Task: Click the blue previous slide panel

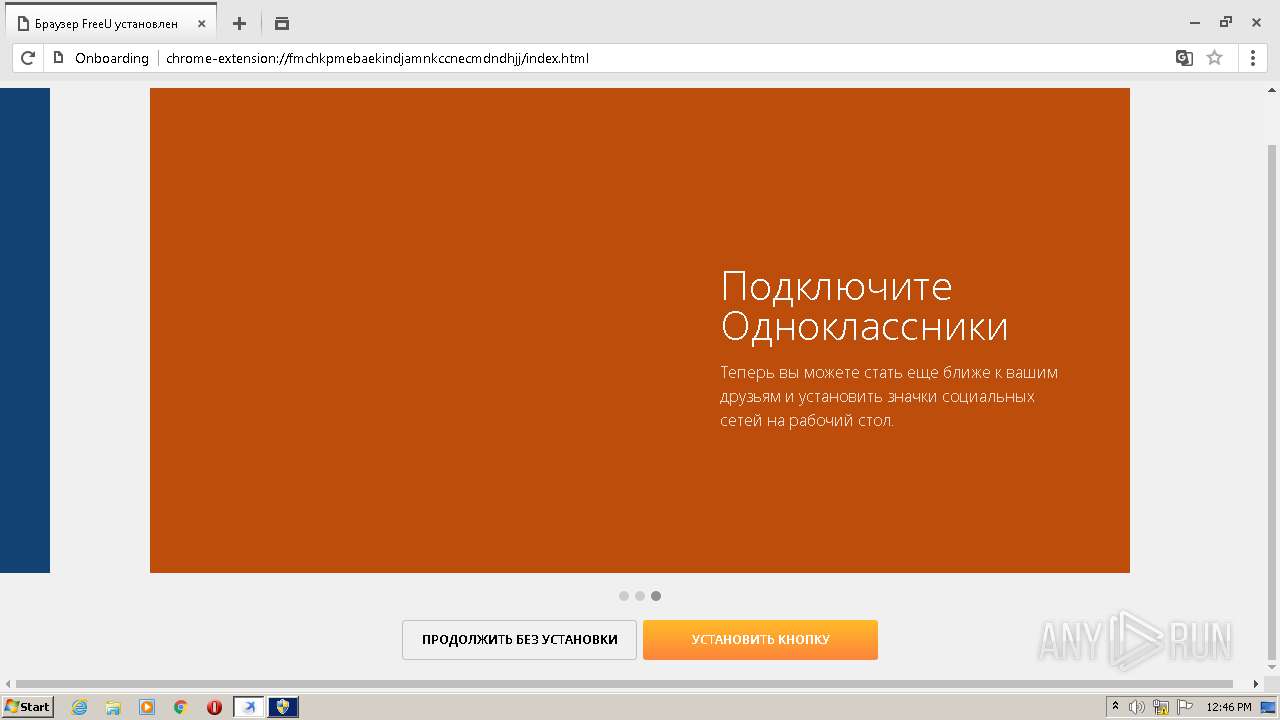Action: click(25, 330)
